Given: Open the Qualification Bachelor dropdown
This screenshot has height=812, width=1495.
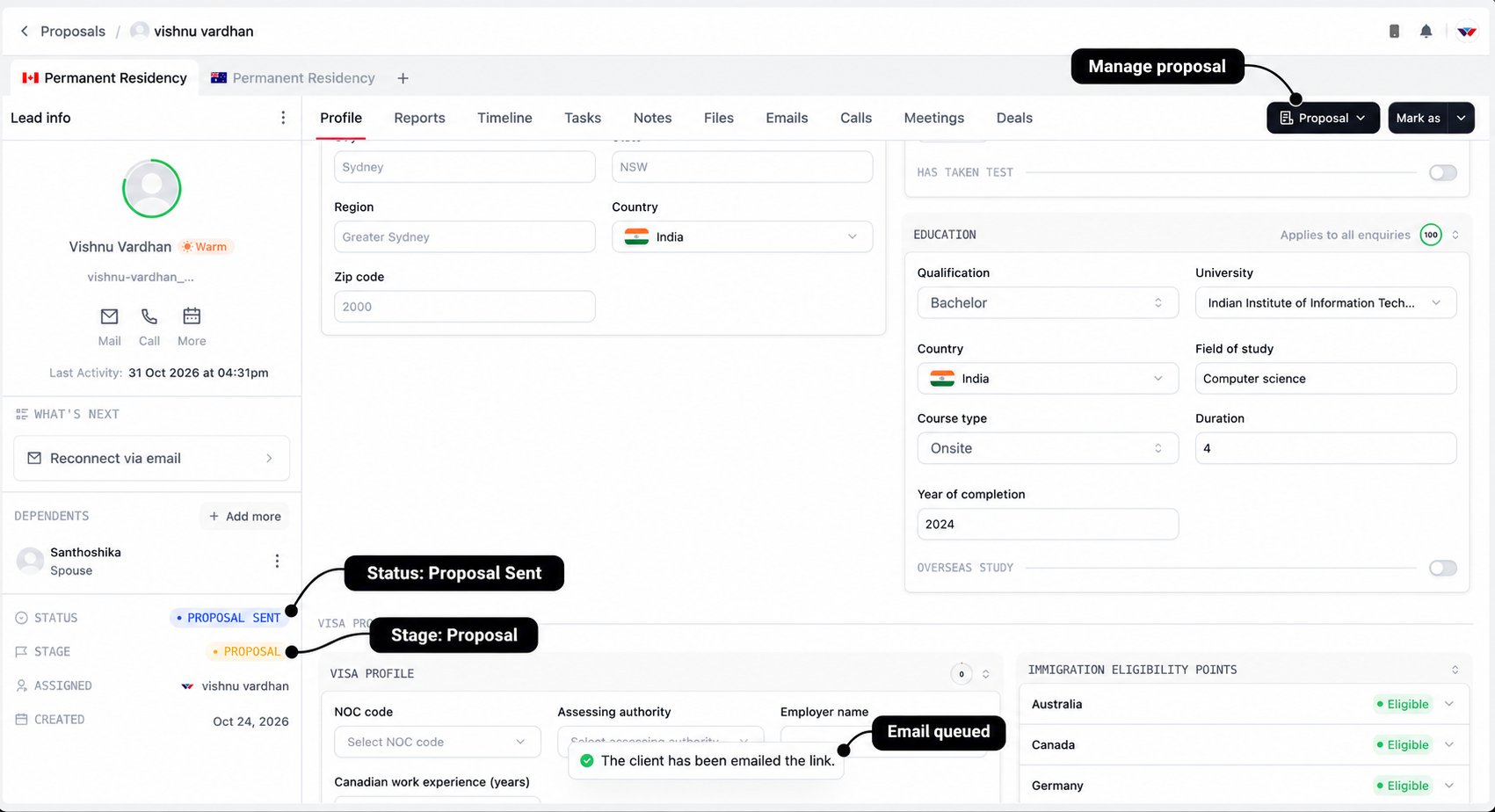Looking at the screenshot, I should (x=1048, y=303).
